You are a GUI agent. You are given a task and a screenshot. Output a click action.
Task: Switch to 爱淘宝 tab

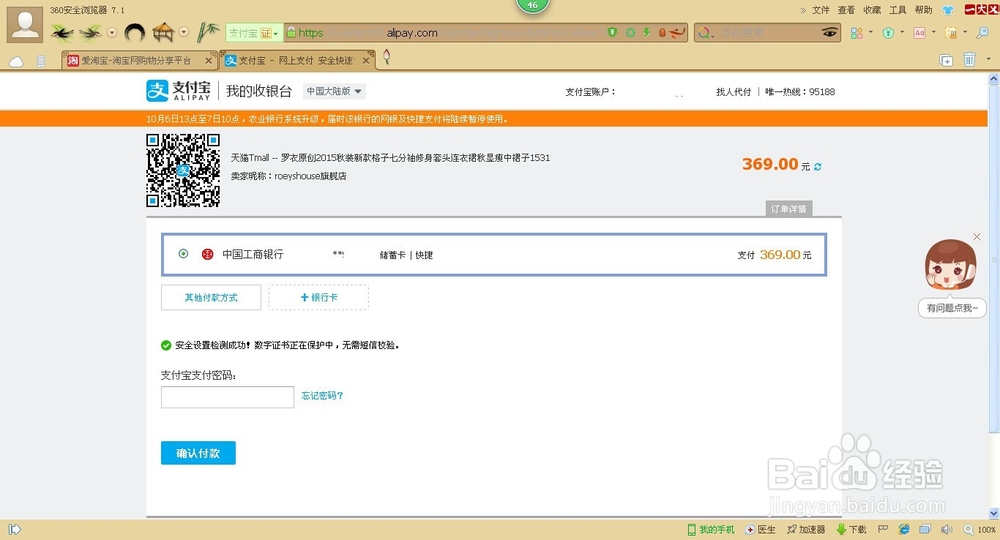tap(140, 61)
